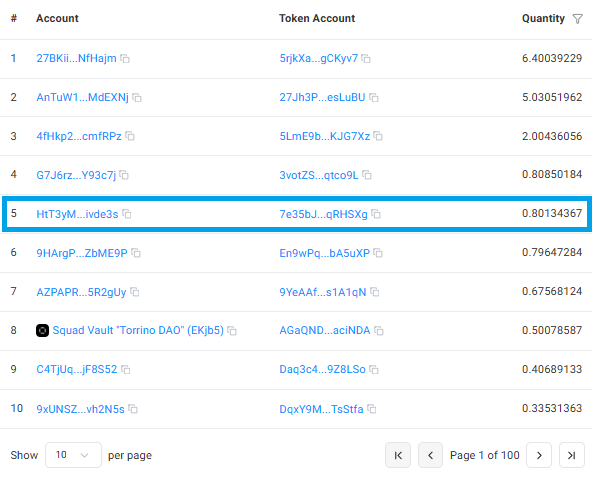Select quantity value 2.00436056

[552, 136]
